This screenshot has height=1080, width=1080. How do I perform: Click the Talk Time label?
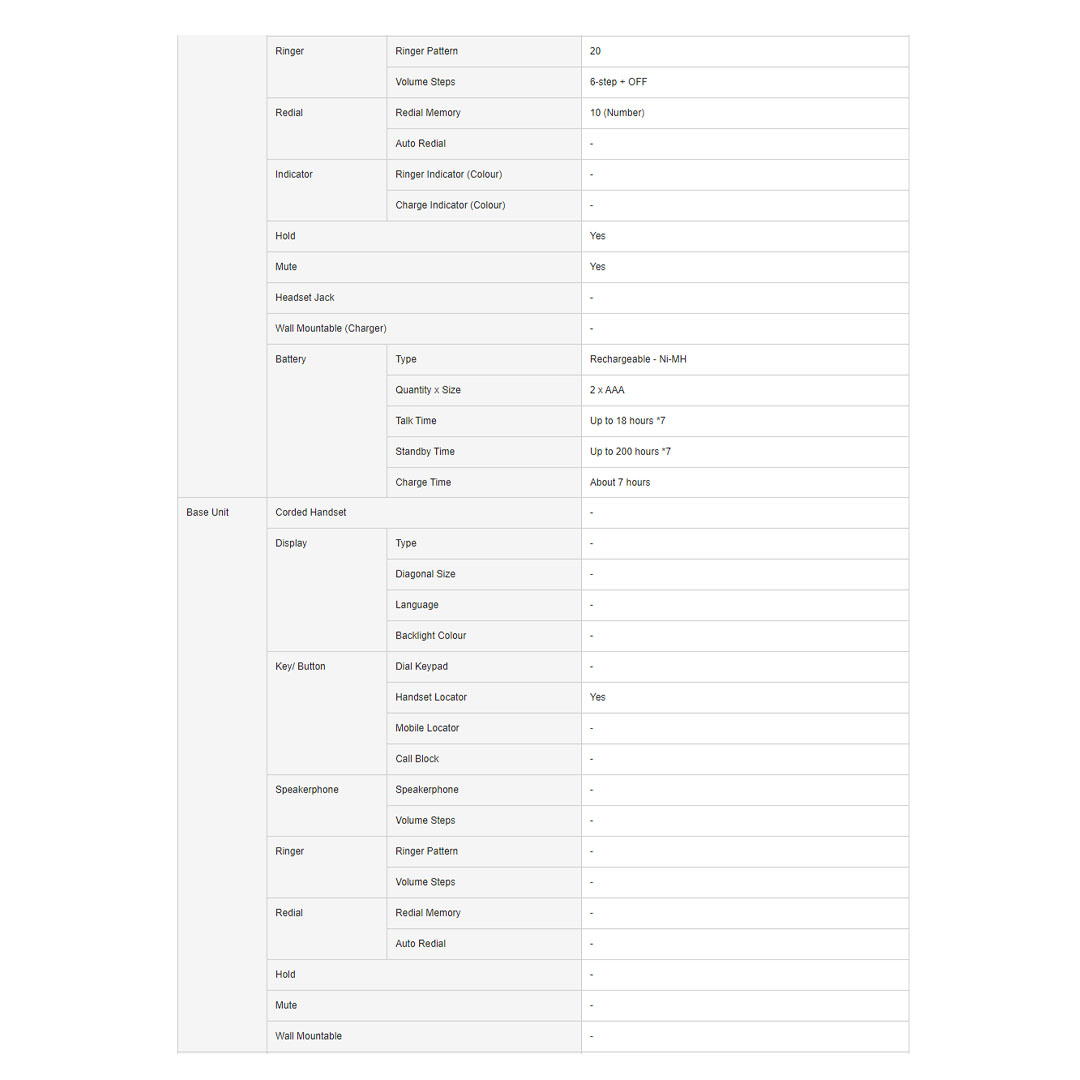416,421
